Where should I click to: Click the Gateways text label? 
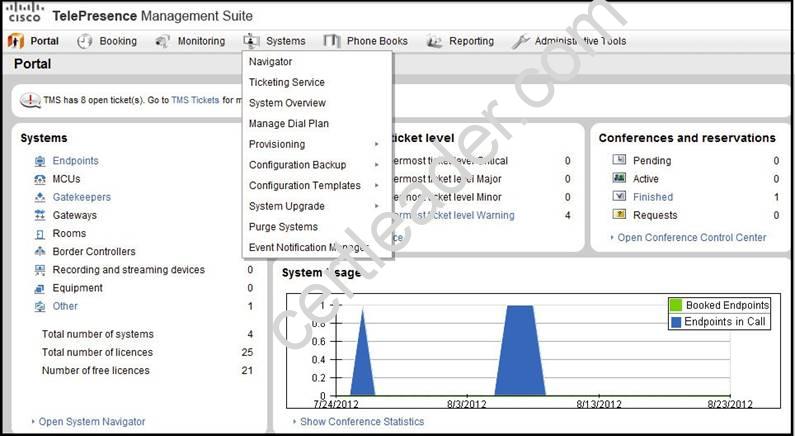(75, 215)
